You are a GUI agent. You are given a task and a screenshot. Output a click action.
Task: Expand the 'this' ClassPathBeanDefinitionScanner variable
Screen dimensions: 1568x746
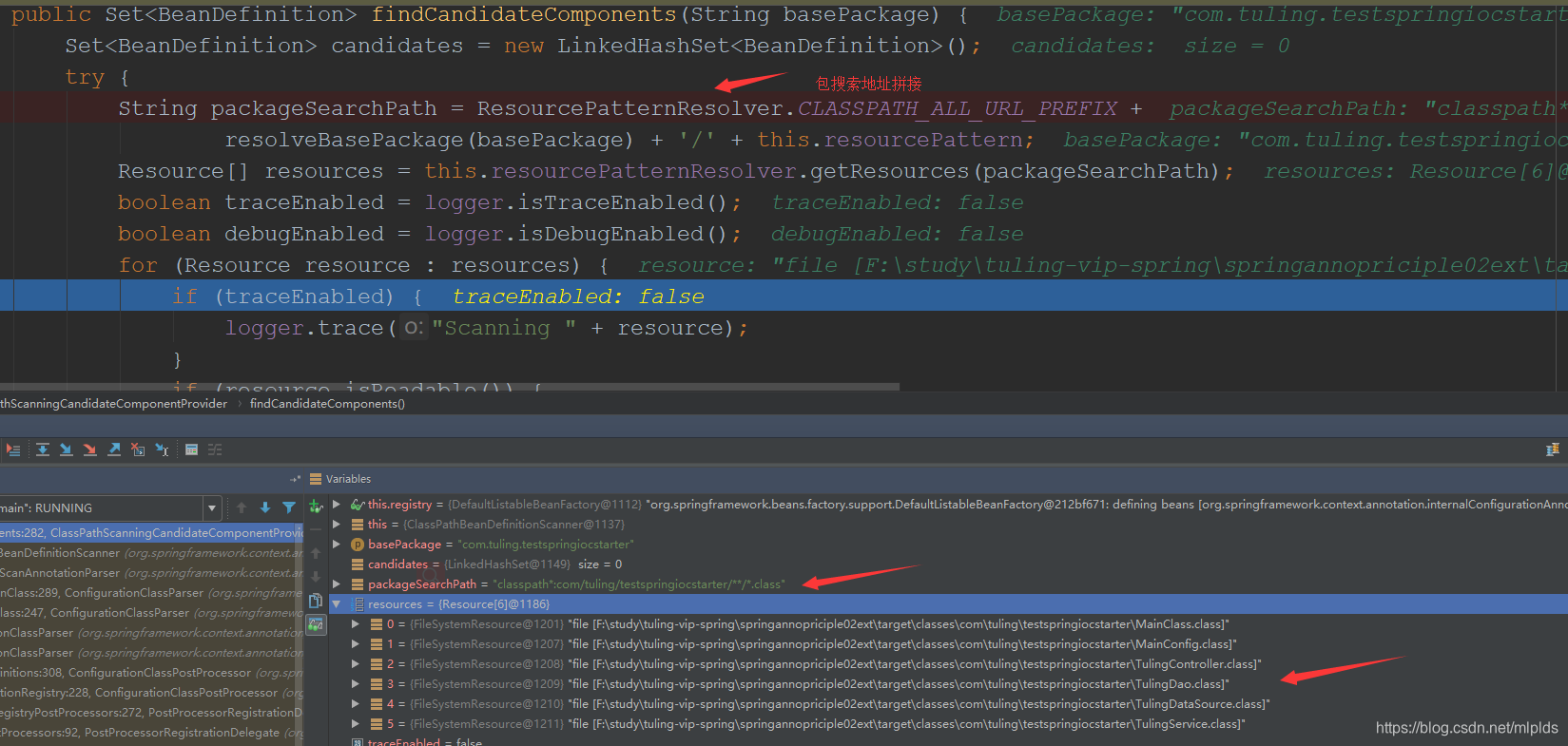click(336, 525)
